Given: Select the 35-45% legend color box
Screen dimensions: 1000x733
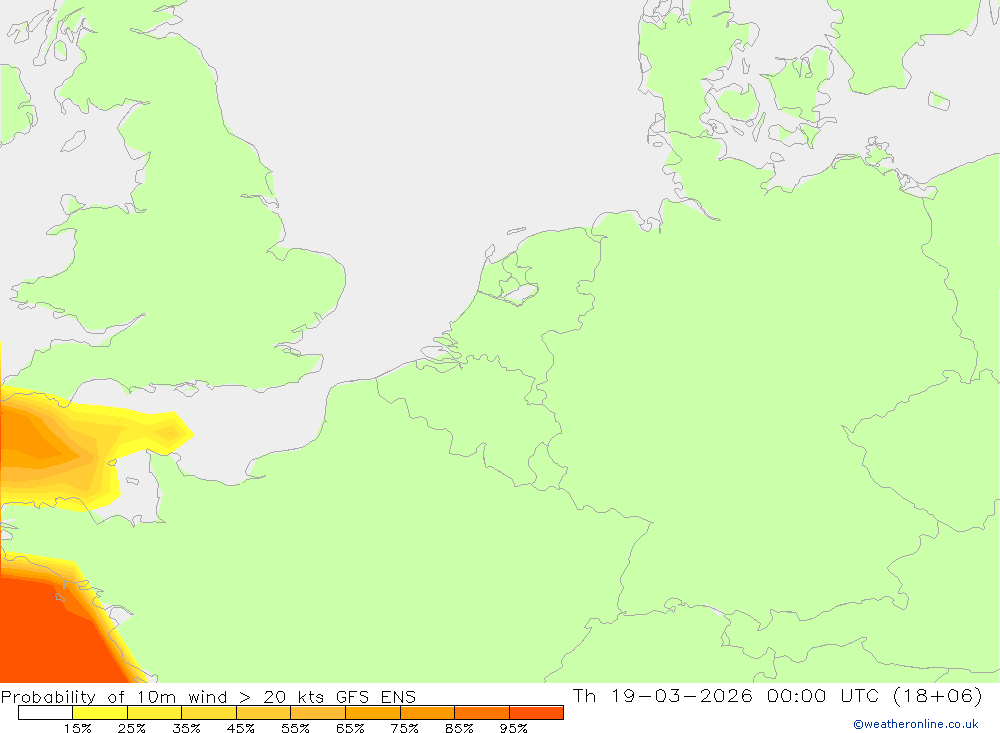Looking at the screenshot, I should pos(209,713).
